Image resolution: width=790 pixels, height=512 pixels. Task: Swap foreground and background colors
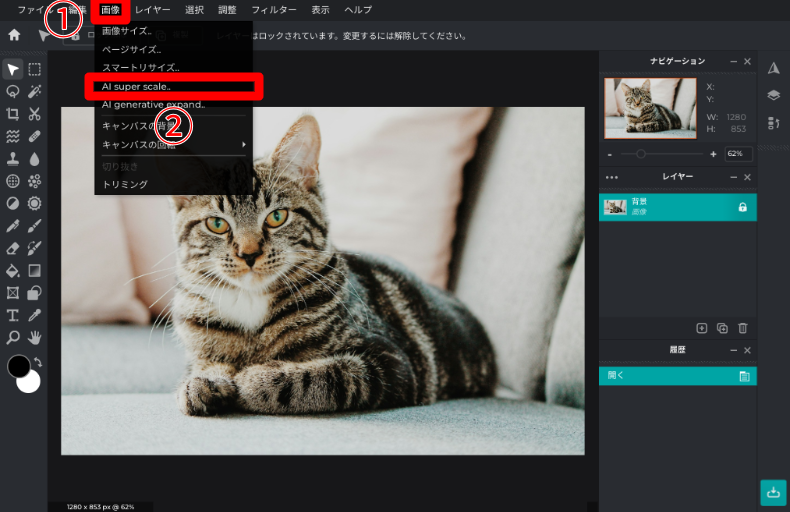(38, 361)
